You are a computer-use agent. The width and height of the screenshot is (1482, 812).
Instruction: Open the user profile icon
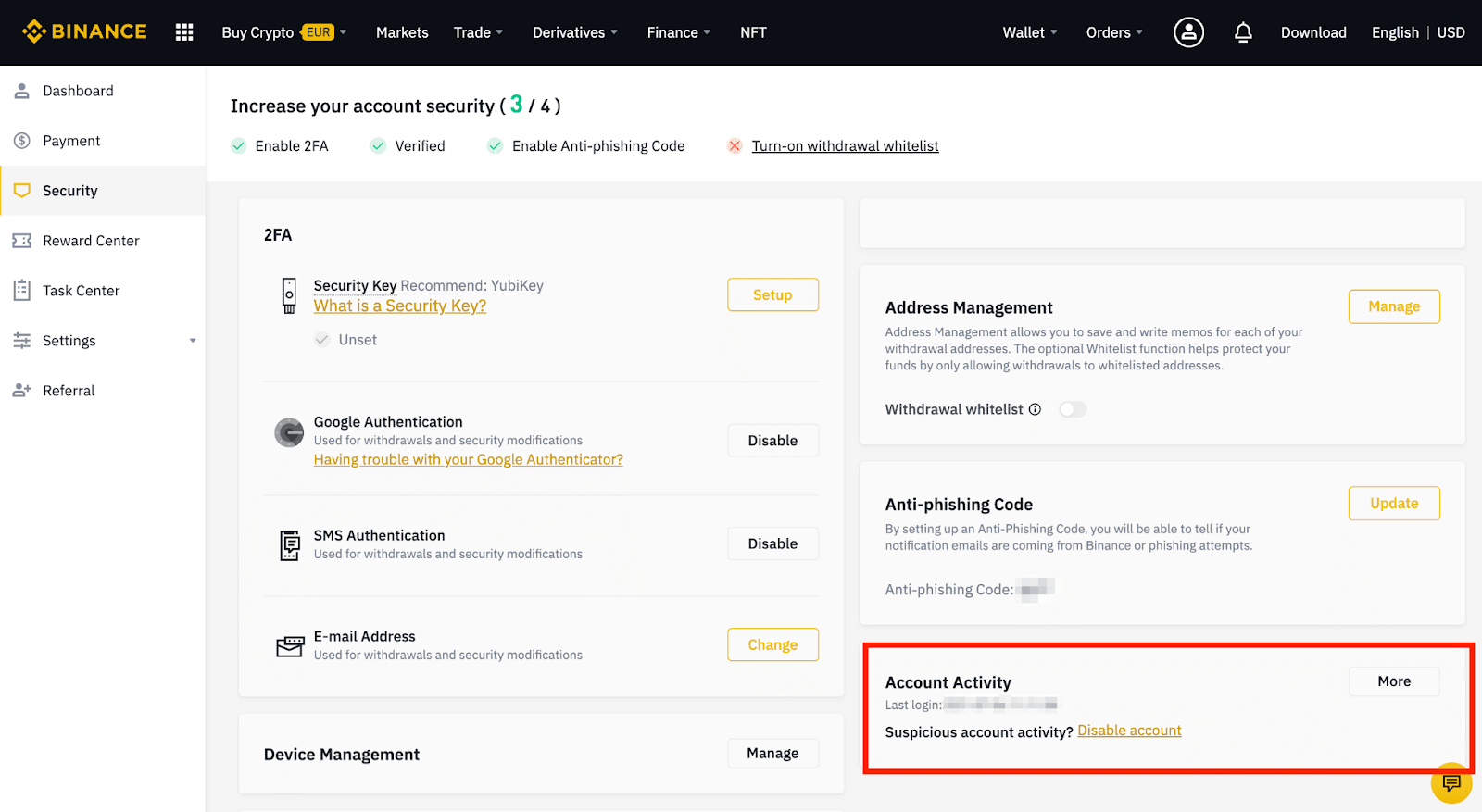click(1188, 32)
